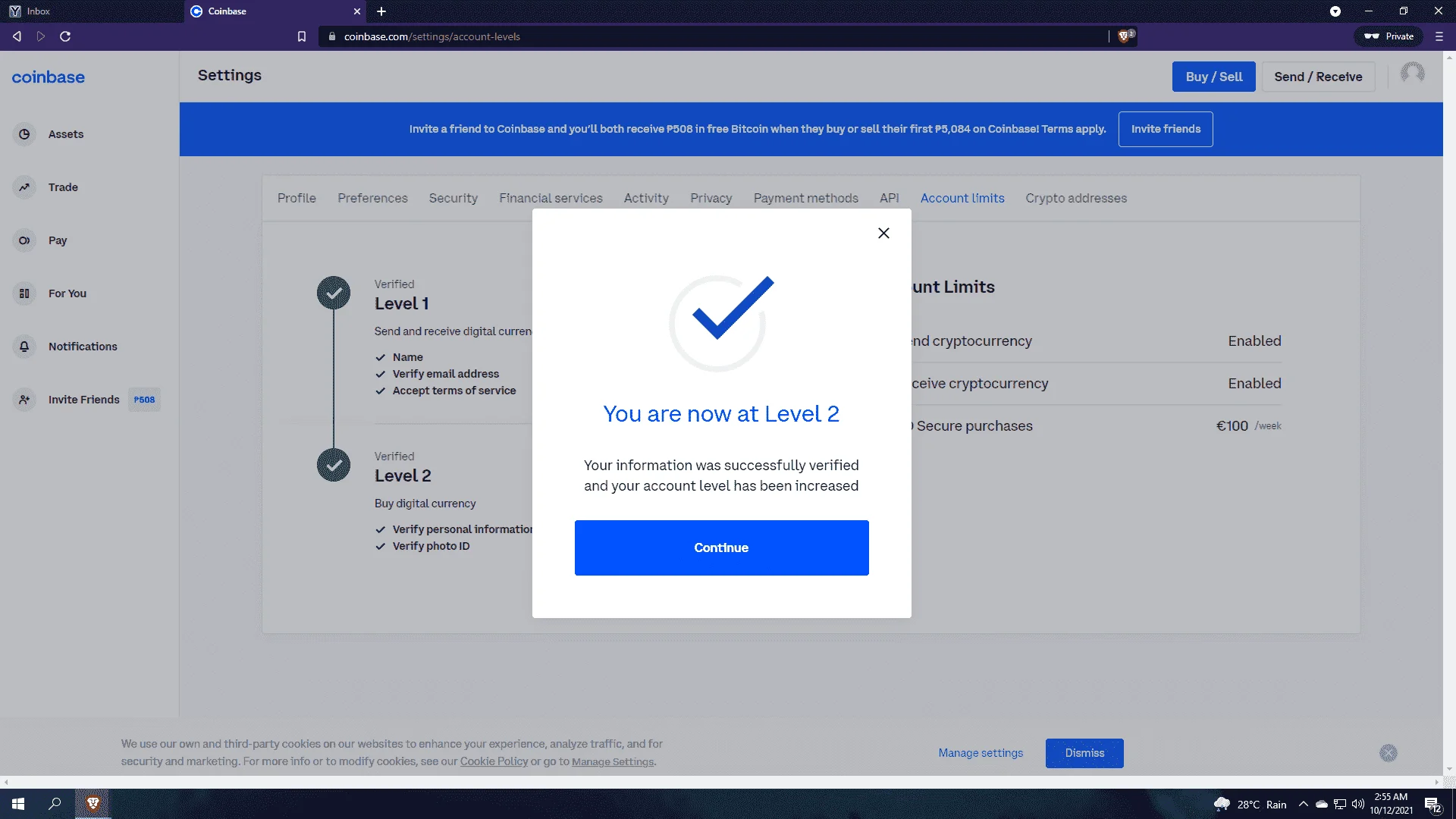The image size is (1456, 819).
Task: Click the Send / Receive button
Action: tap(1318, 77)
